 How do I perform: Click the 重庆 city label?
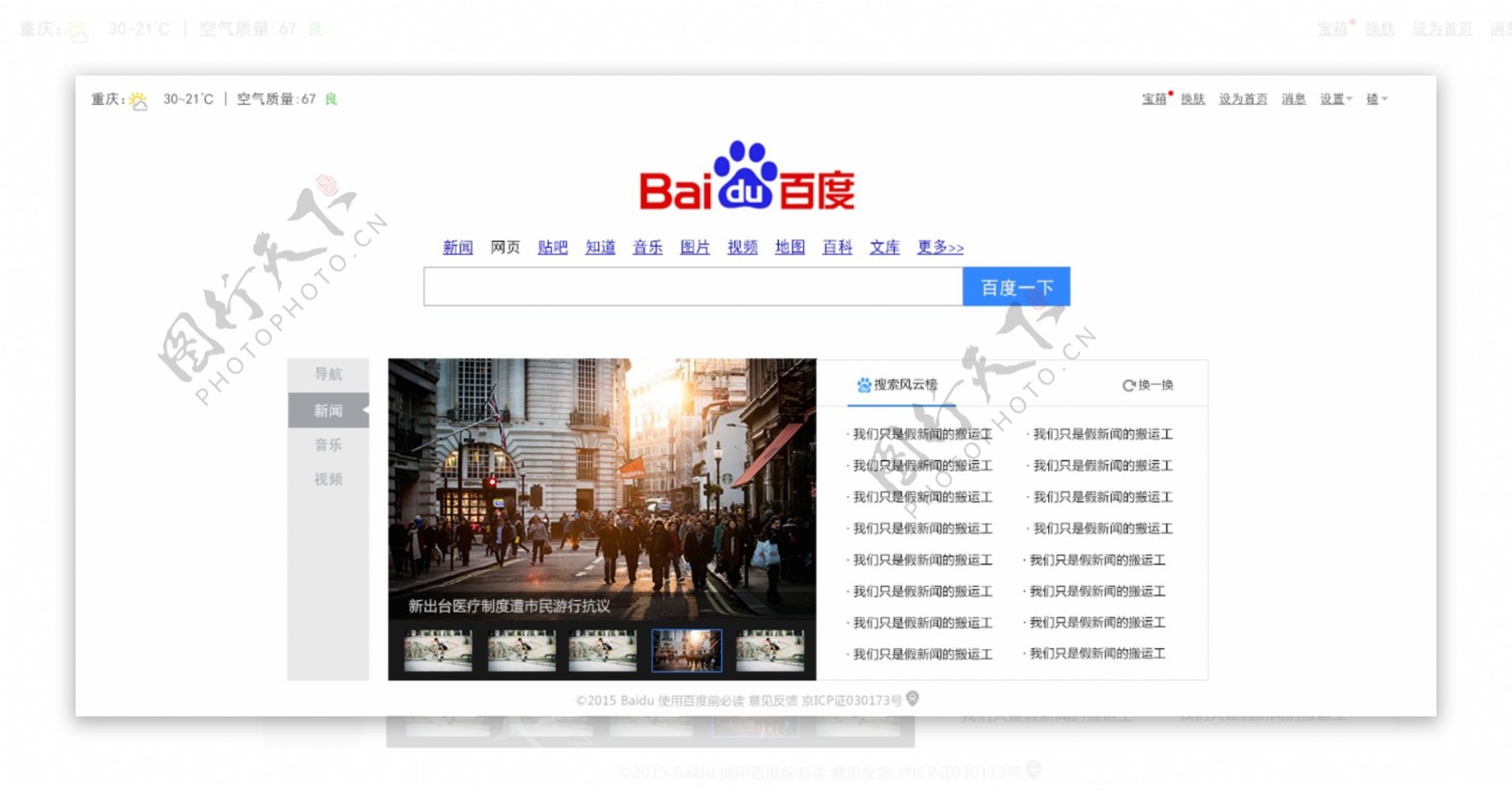click(106, 99)
